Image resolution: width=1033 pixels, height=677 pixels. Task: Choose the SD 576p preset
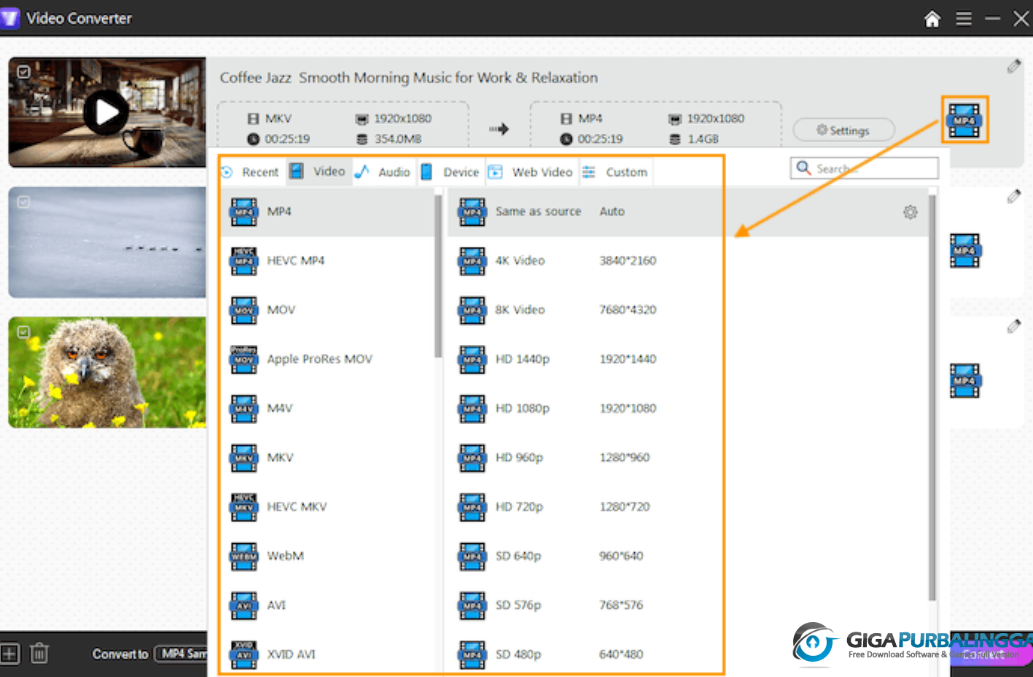click(x=687, y=605)
